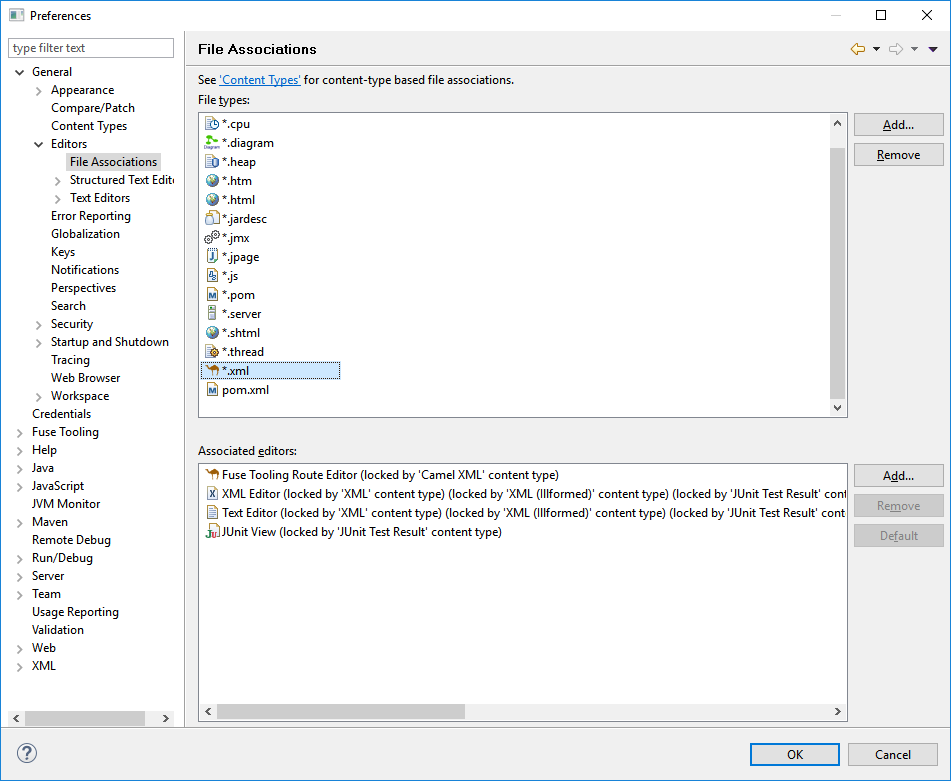951x781 pixels.
Task: Click Remove next to File types
Action: coord(898,155)
